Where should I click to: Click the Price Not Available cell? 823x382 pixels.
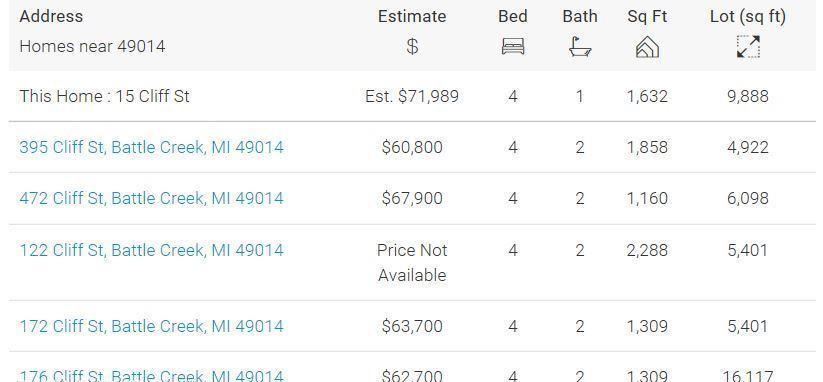click(412, 262)
